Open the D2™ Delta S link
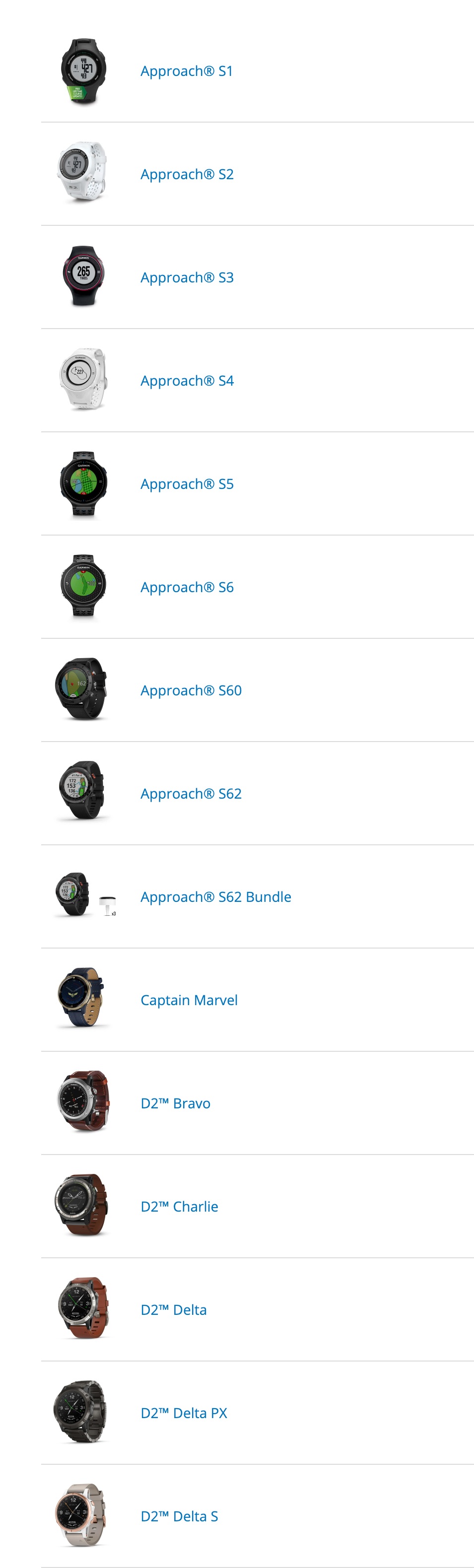The width and height of the screenshot is (474, 1568). click(x=179, y=1516)
